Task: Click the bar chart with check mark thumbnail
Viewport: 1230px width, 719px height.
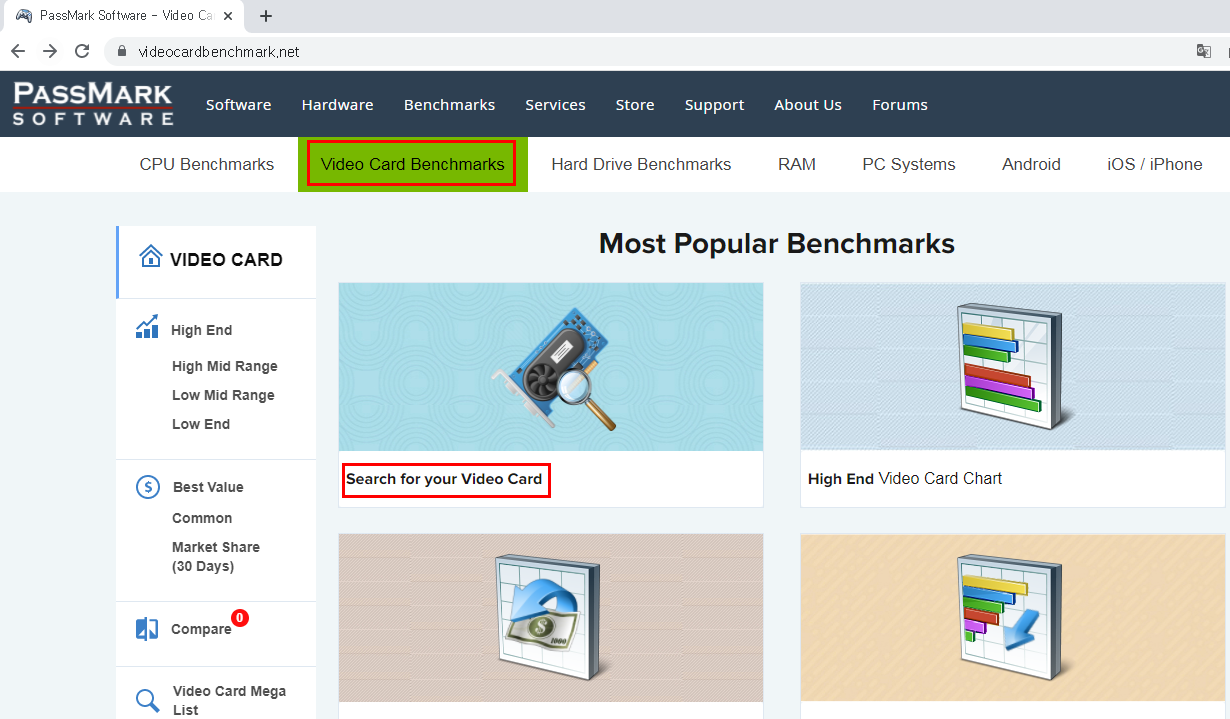Action: point(1012,618)
